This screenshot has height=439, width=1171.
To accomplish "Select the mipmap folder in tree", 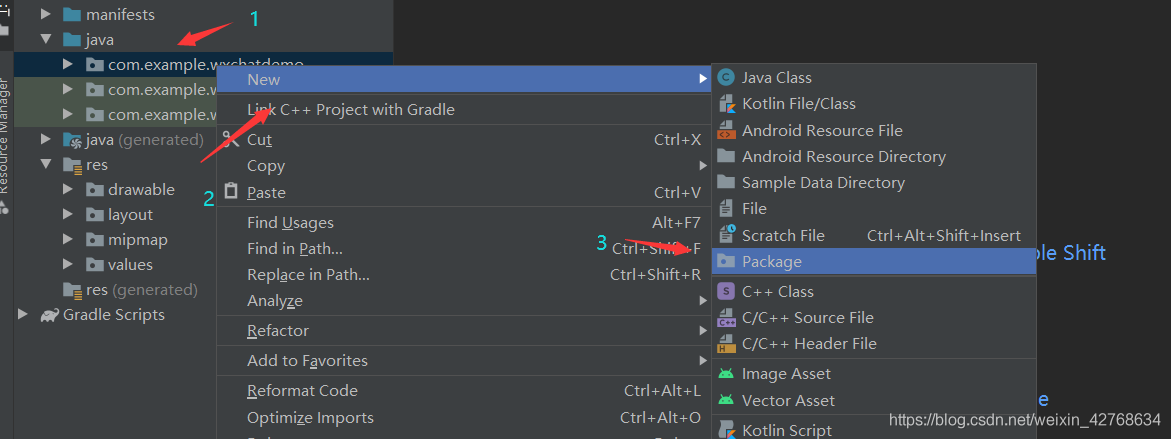I will [137, 240].
